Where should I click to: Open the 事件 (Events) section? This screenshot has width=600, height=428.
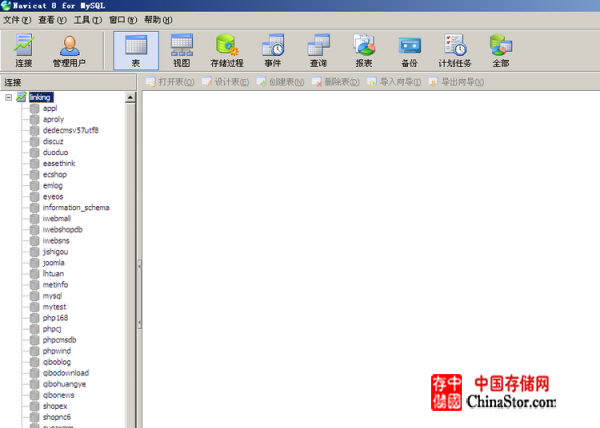(272, 51)
